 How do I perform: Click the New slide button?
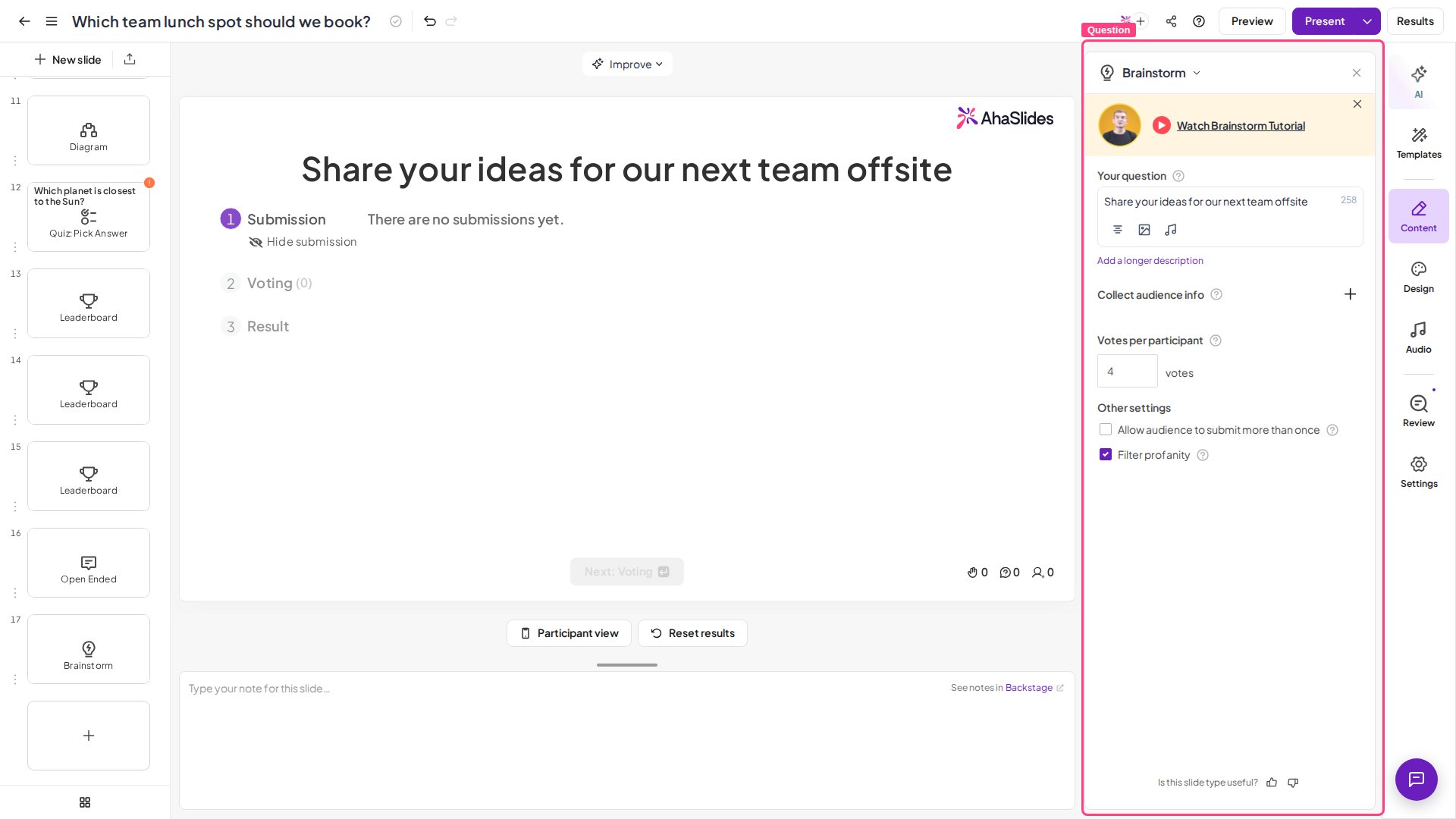click(x=67, y=59)
